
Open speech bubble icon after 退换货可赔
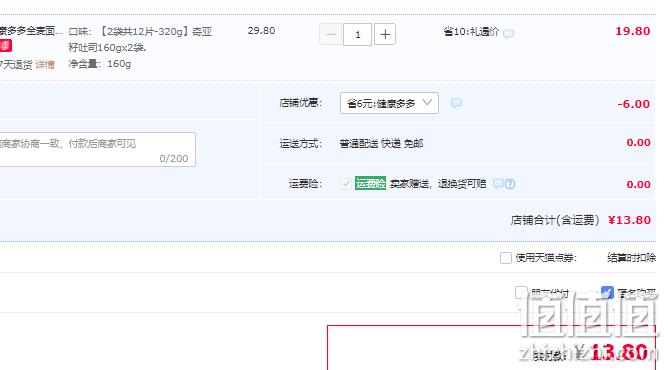498,184
